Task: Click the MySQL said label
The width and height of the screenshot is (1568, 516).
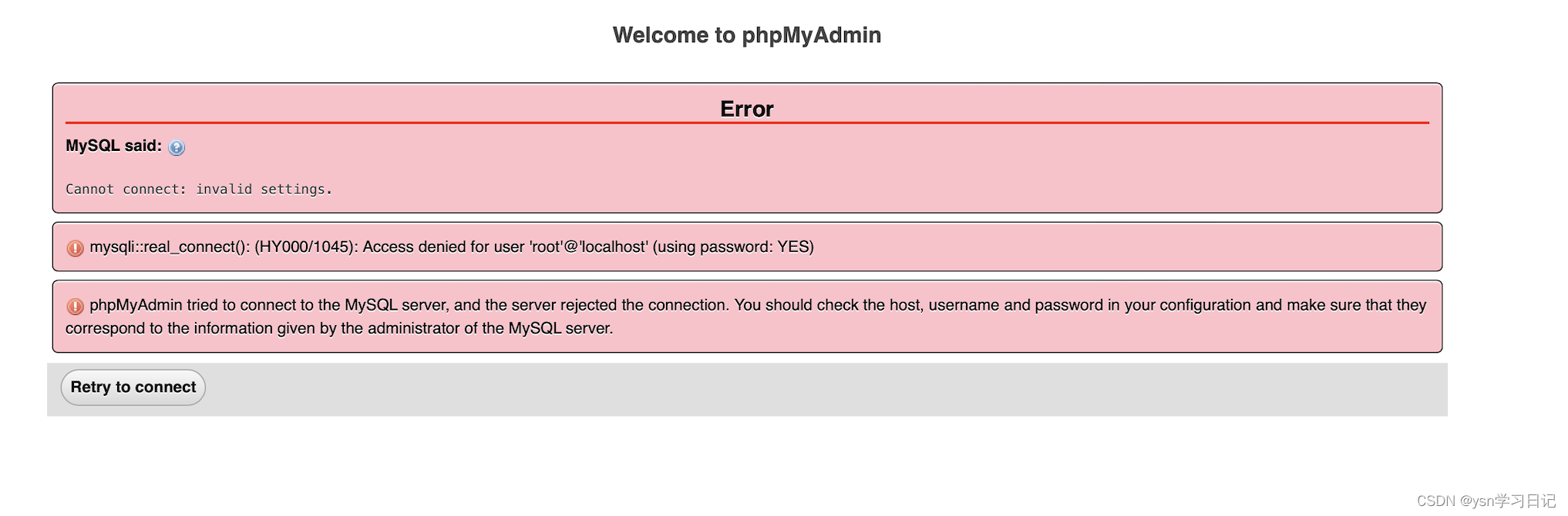Action: [113, 145]
